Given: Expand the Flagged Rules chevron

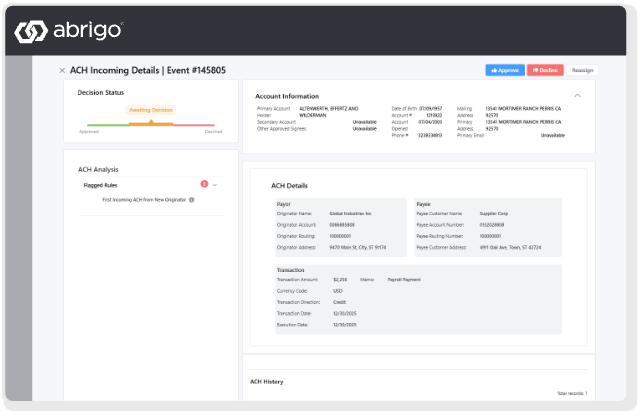Looking at the screenshot, I should click(215, 185).
